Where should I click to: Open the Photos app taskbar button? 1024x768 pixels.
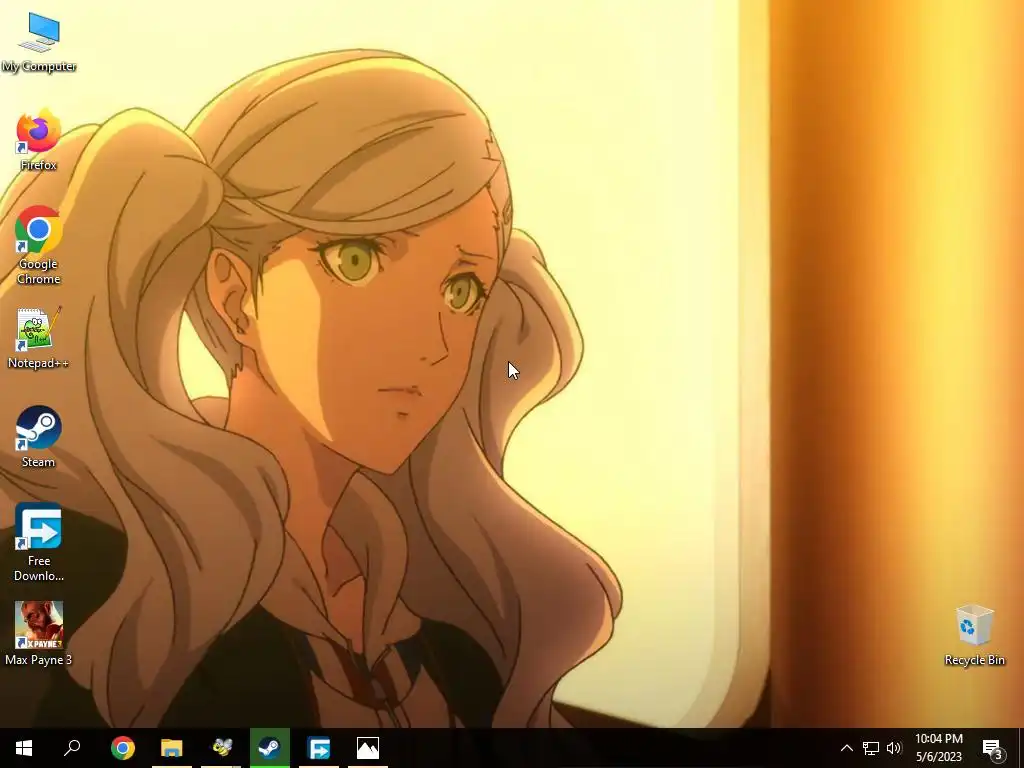[x=368, y=748]
